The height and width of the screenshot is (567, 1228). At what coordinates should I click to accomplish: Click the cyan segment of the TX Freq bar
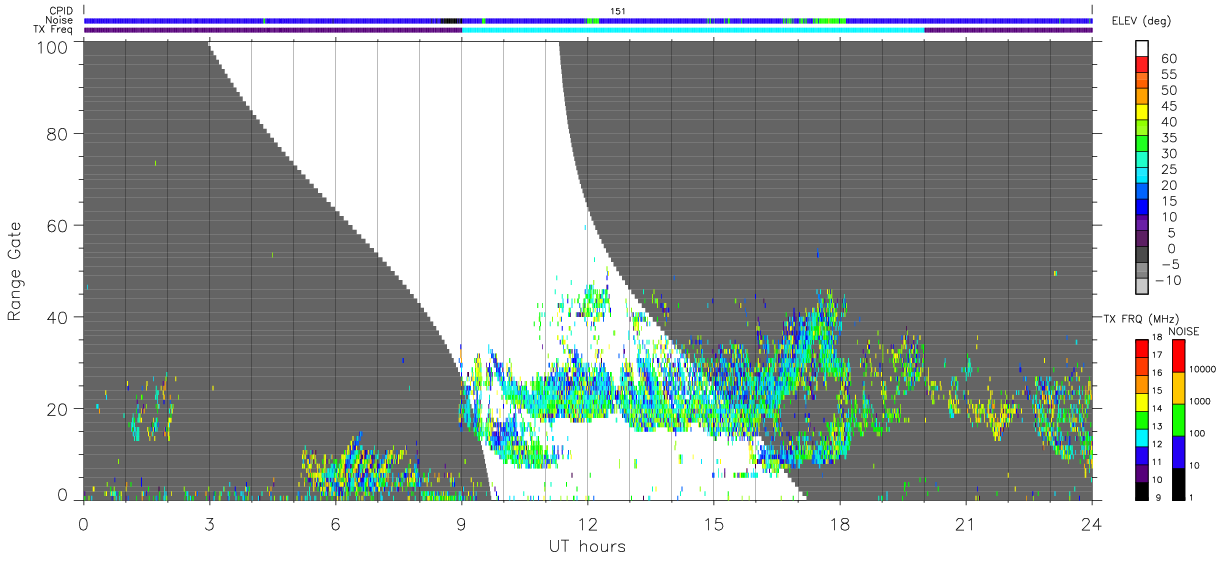pos(692,30)
